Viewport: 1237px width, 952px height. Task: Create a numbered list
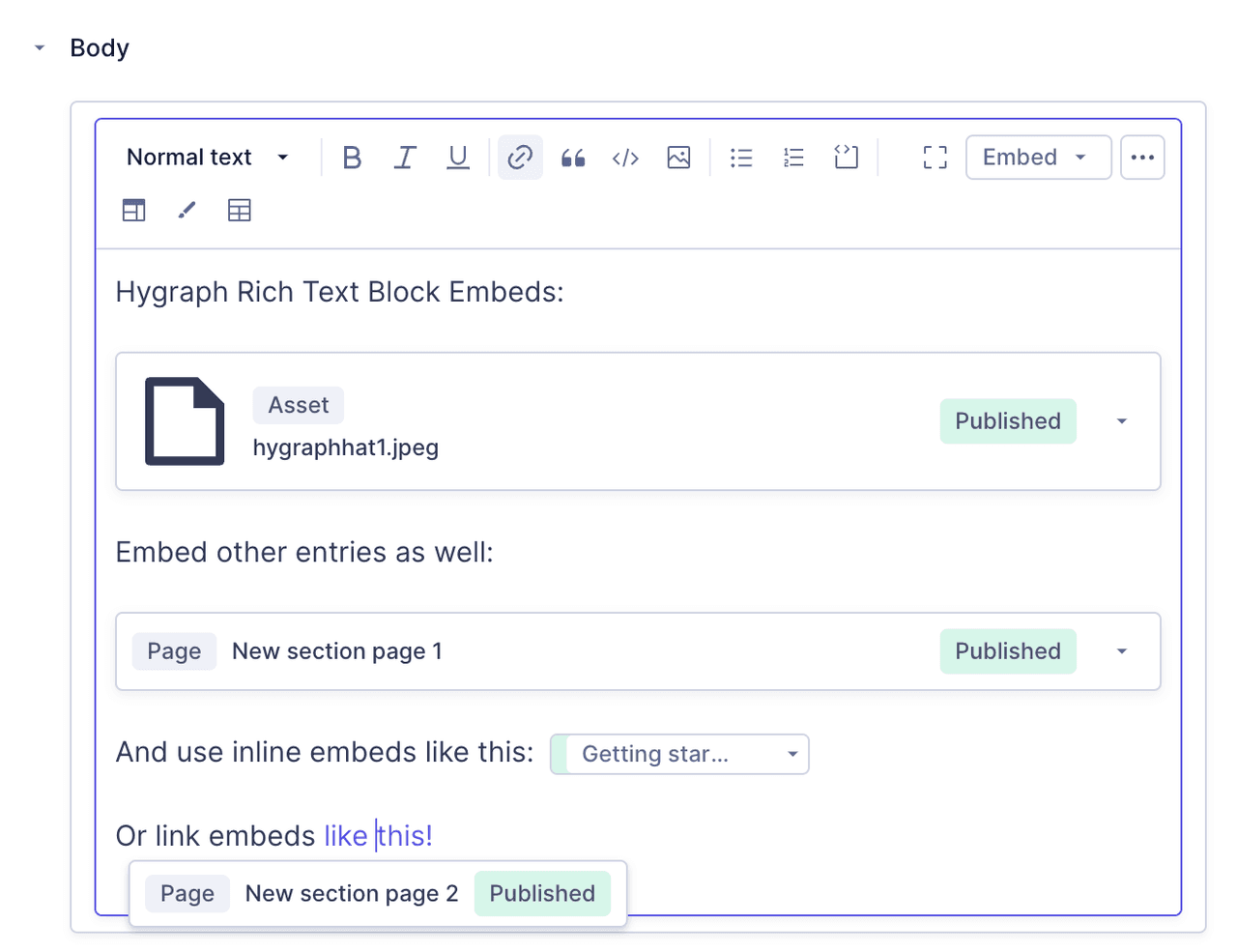pyautogui.click(x=793, y=157)
